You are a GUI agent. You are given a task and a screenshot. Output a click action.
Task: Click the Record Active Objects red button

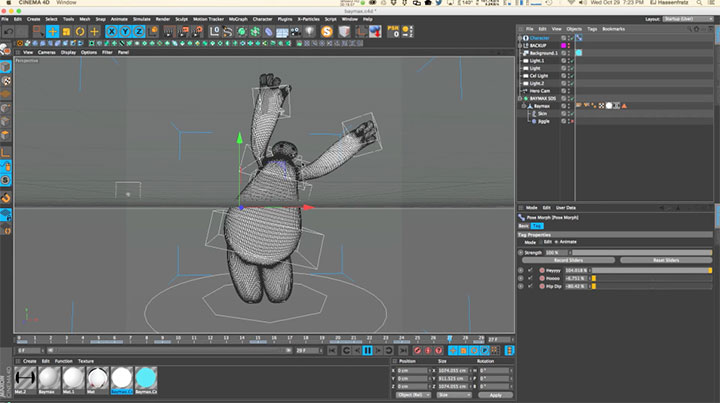click(x=417, y=351)
